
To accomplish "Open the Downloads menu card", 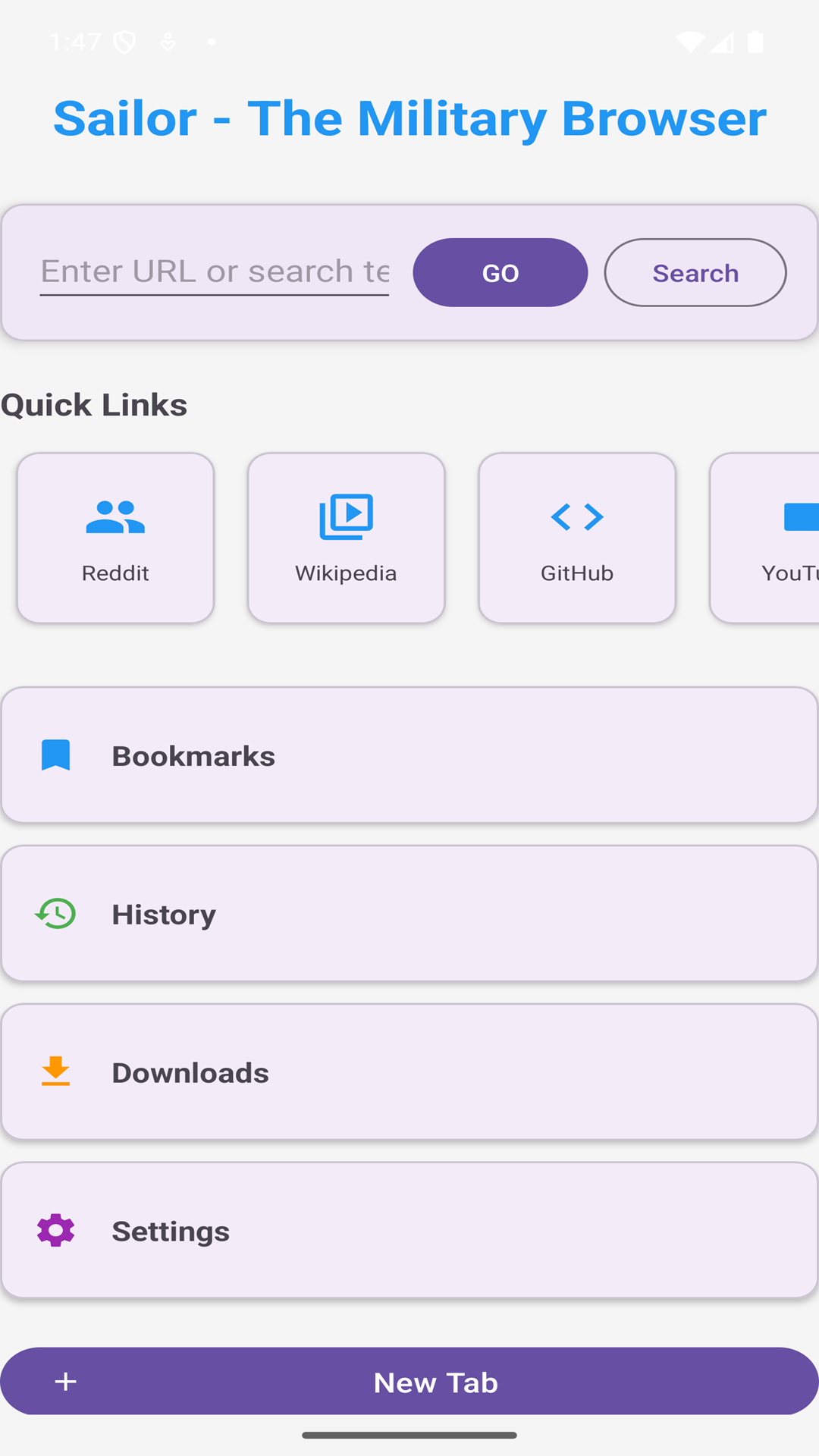I will [409, 1072].
